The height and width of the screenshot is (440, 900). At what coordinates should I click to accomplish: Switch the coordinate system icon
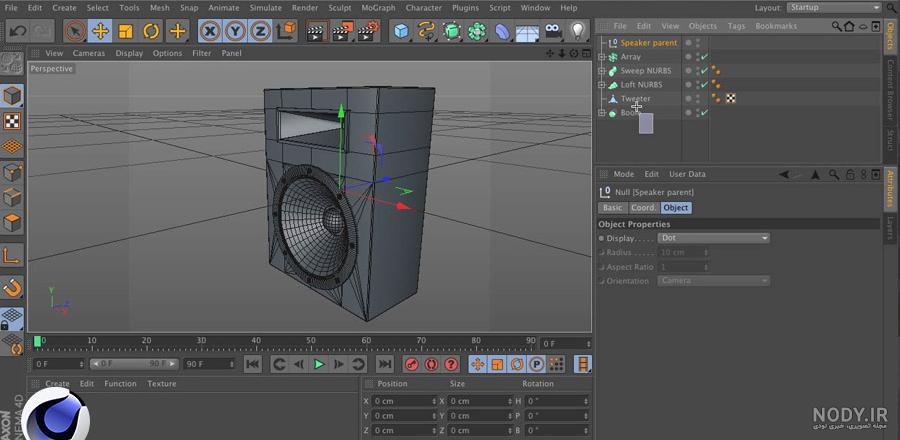(286, 31)
